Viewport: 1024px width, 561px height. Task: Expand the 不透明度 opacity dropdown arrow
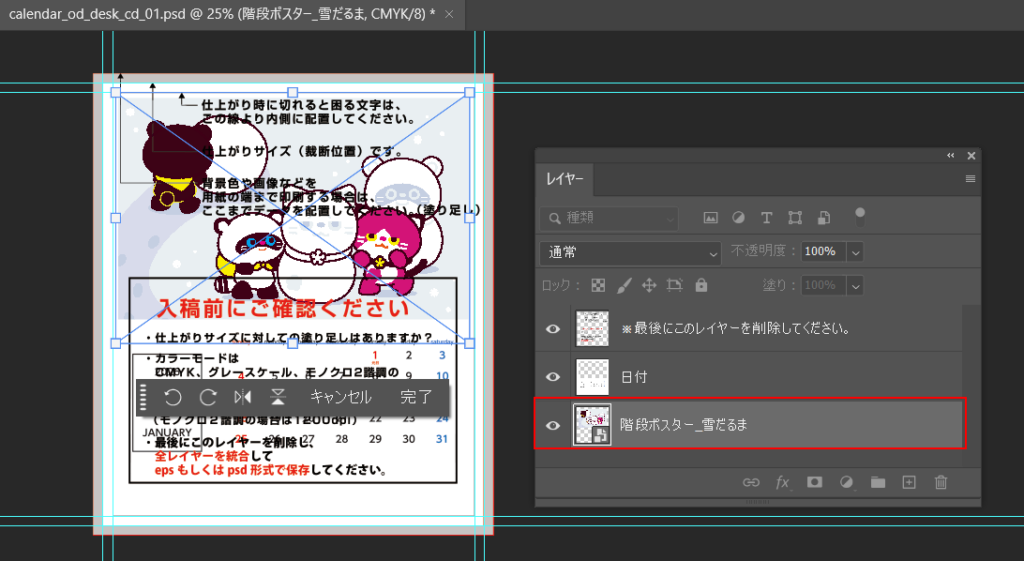click(854, 252)
